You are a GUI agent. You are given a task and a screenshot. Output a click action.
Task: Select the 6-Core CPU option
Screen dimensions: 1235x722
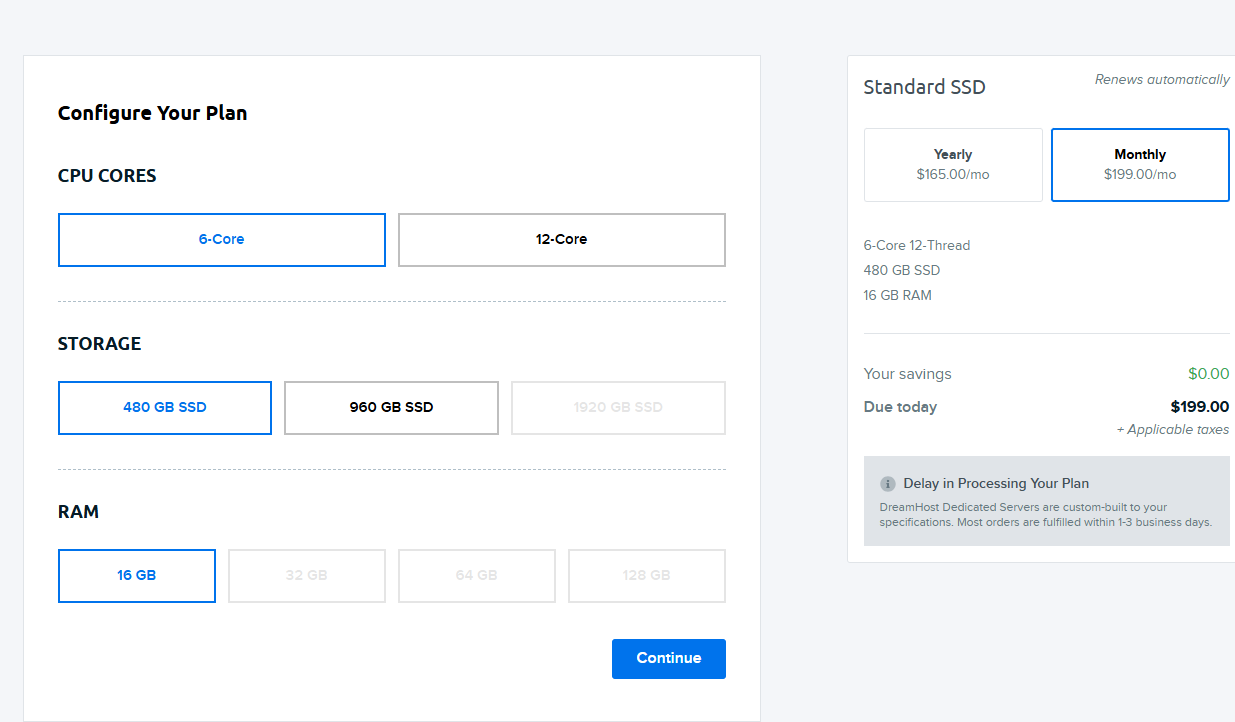(222, 240)
